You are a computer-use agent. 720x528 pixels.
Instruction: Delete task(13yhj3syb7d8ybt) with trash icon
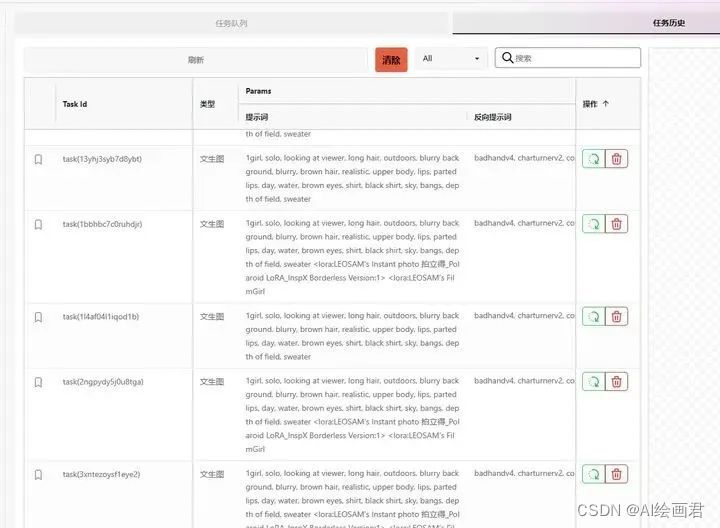(x=616, y=159)
